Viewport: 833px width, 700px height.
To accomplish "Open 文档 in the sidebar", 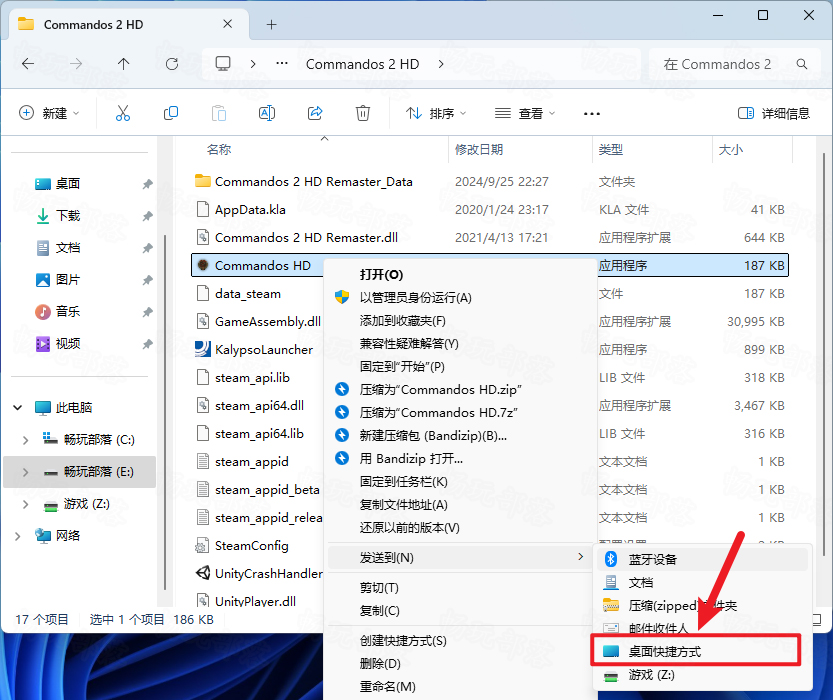I will 67,247.
